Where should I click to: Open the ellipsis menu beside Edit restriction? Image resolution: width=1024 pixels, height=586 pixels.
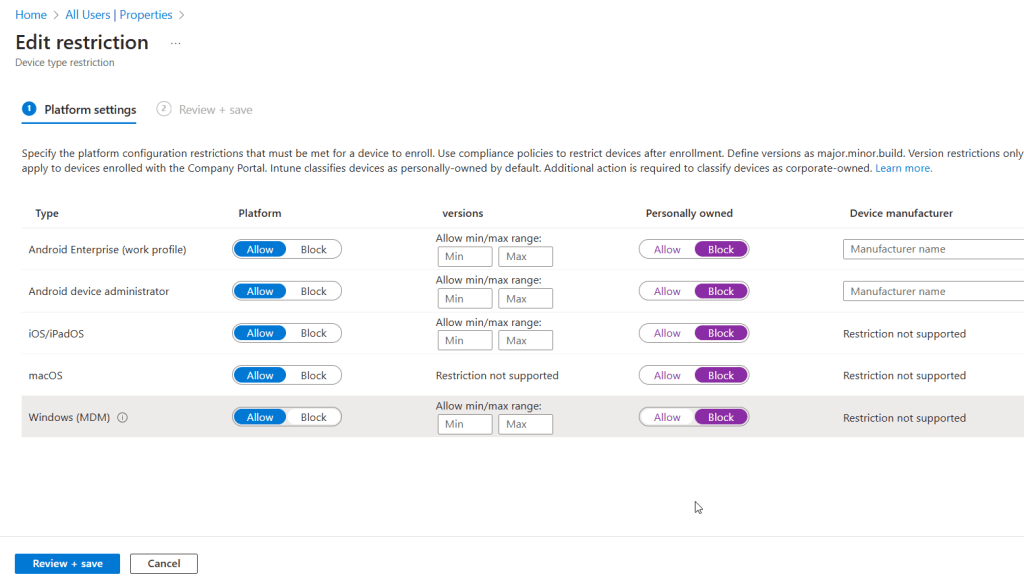point(176,44)
